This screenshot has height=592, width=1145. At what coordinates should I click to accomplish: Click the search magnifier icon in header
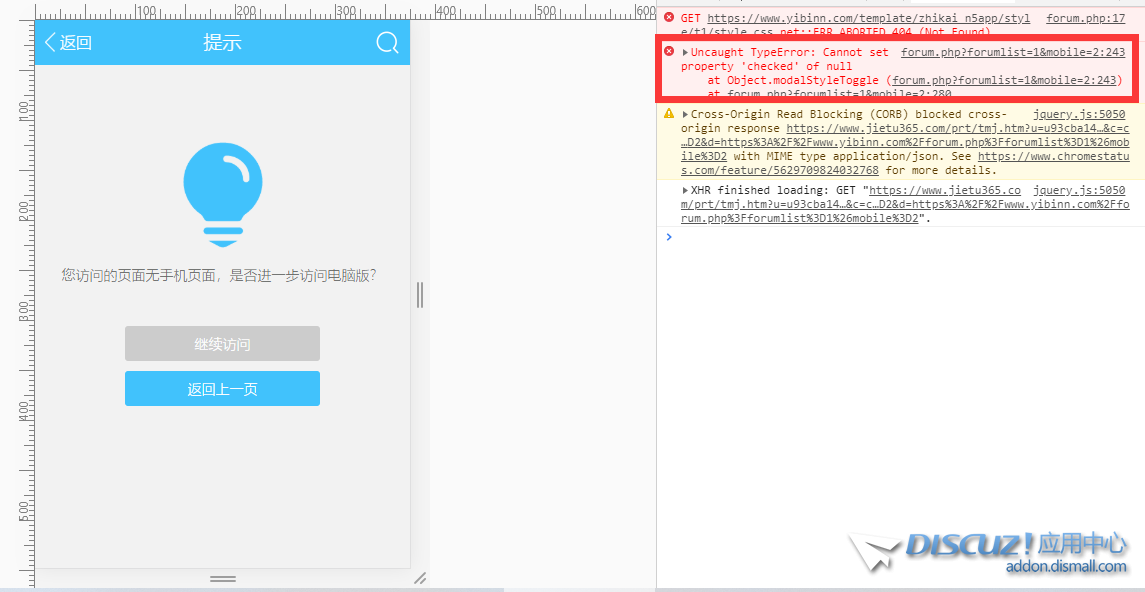pyautogui.click(x=387, y=42)
